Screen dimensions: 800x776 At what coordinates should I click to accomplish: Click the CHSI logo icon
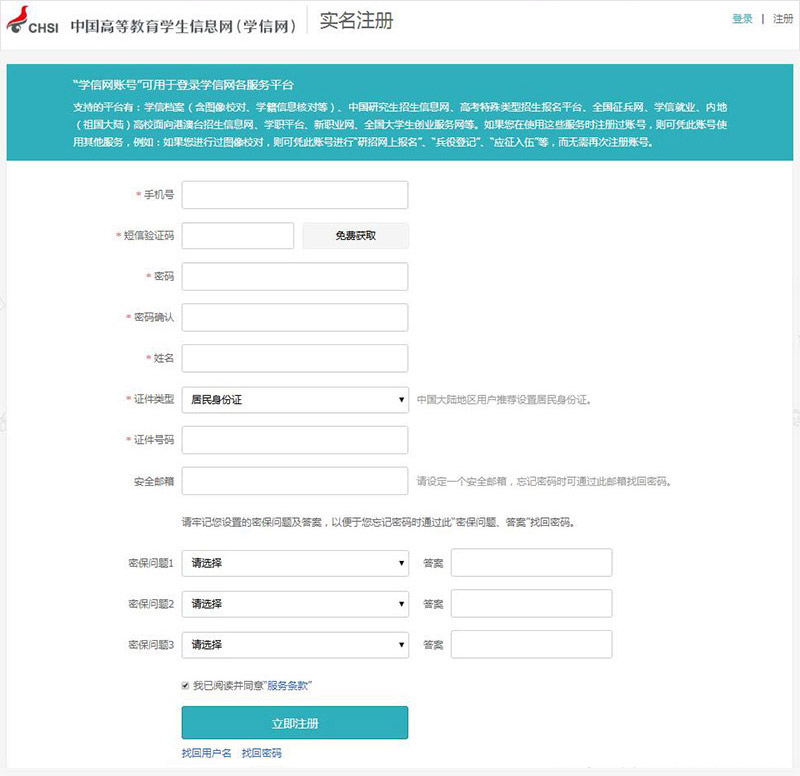pos(32,21)
